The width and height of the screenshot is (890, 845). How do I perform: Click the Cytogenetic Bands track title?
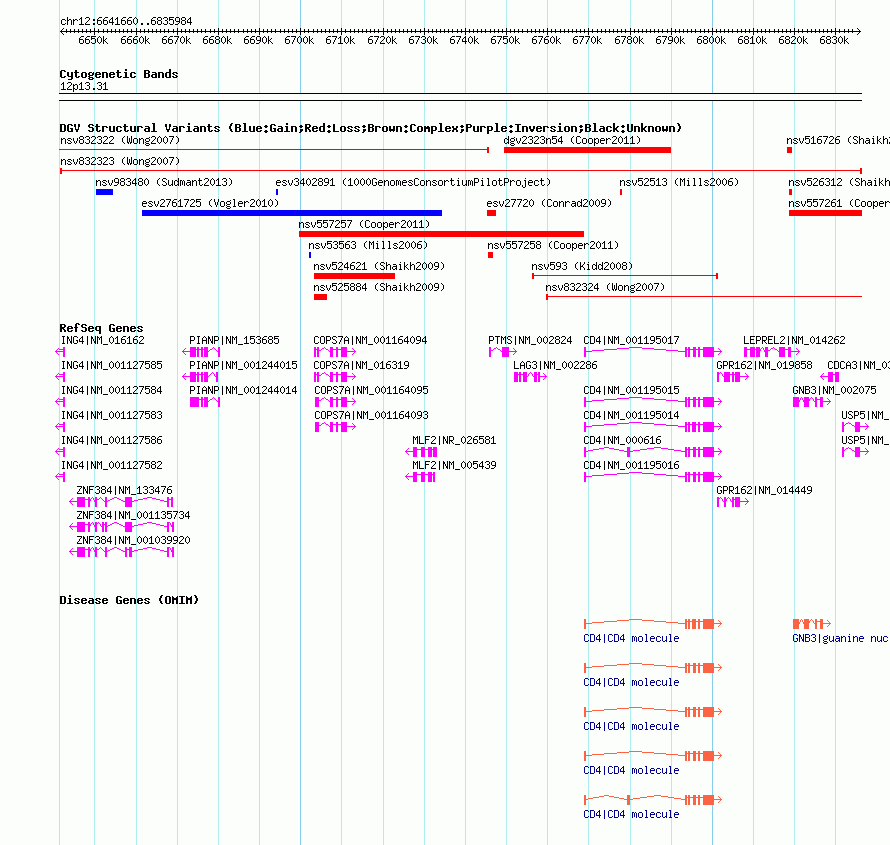[119, 74]
